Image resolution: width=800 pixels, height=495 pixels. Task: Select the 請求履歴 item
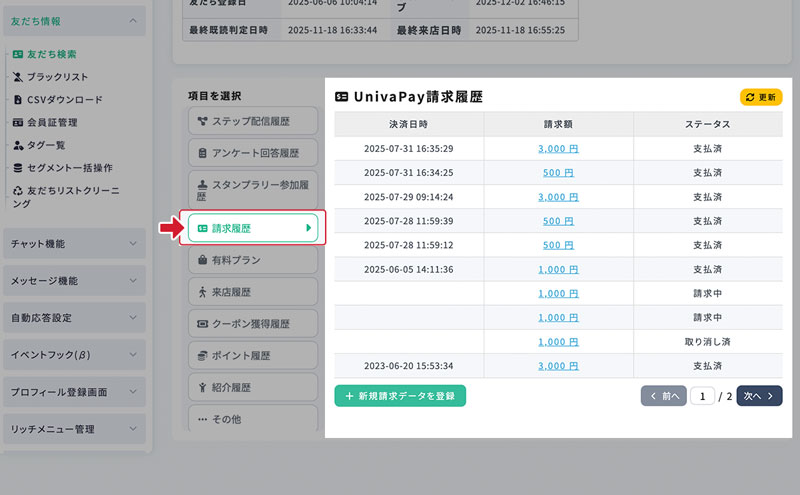click(x=253, y=229)
